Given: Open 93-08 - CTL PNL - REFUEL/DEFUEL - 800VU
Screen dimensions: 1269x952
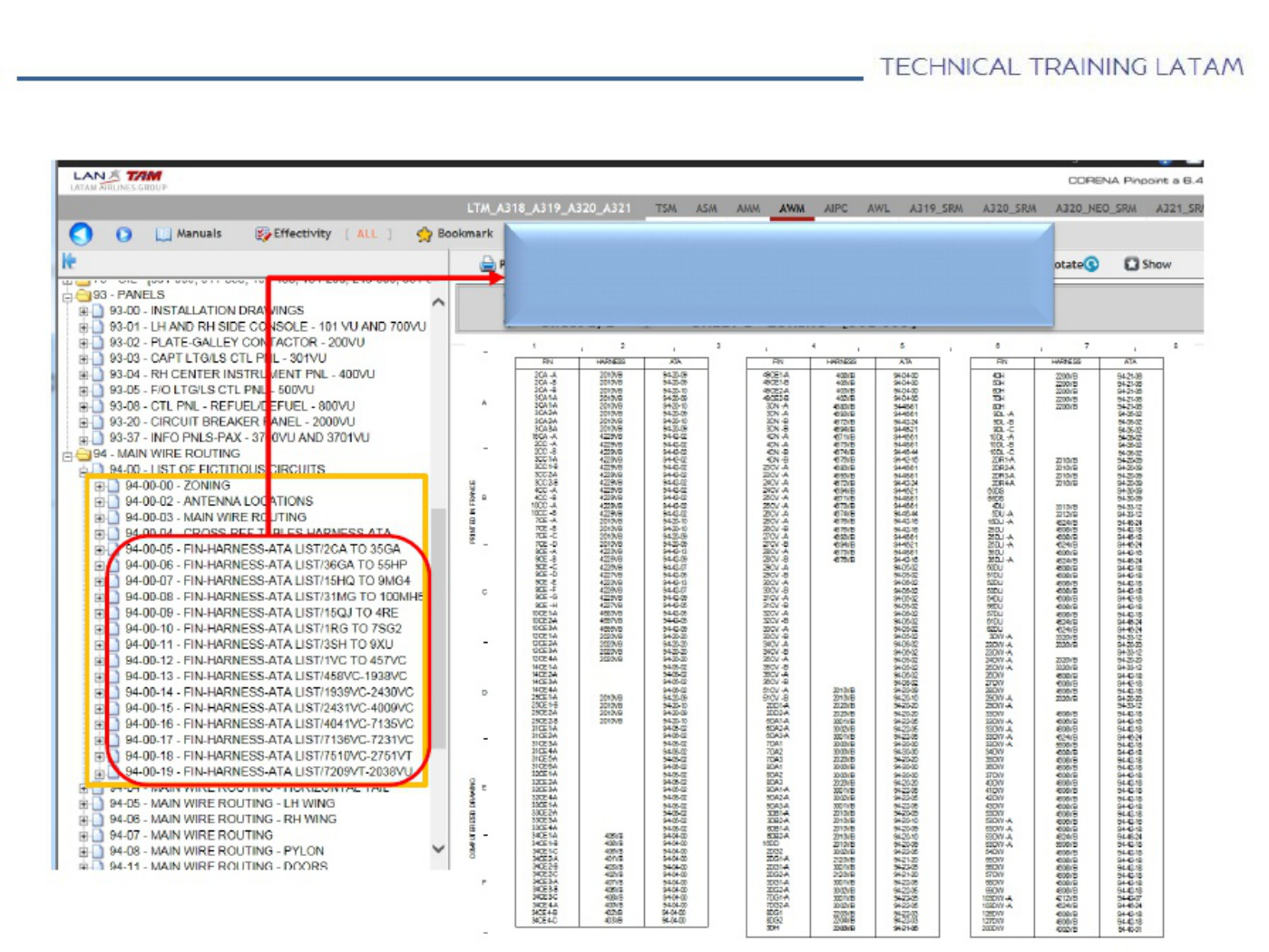Looking at the screenshot, I should 232,406.
